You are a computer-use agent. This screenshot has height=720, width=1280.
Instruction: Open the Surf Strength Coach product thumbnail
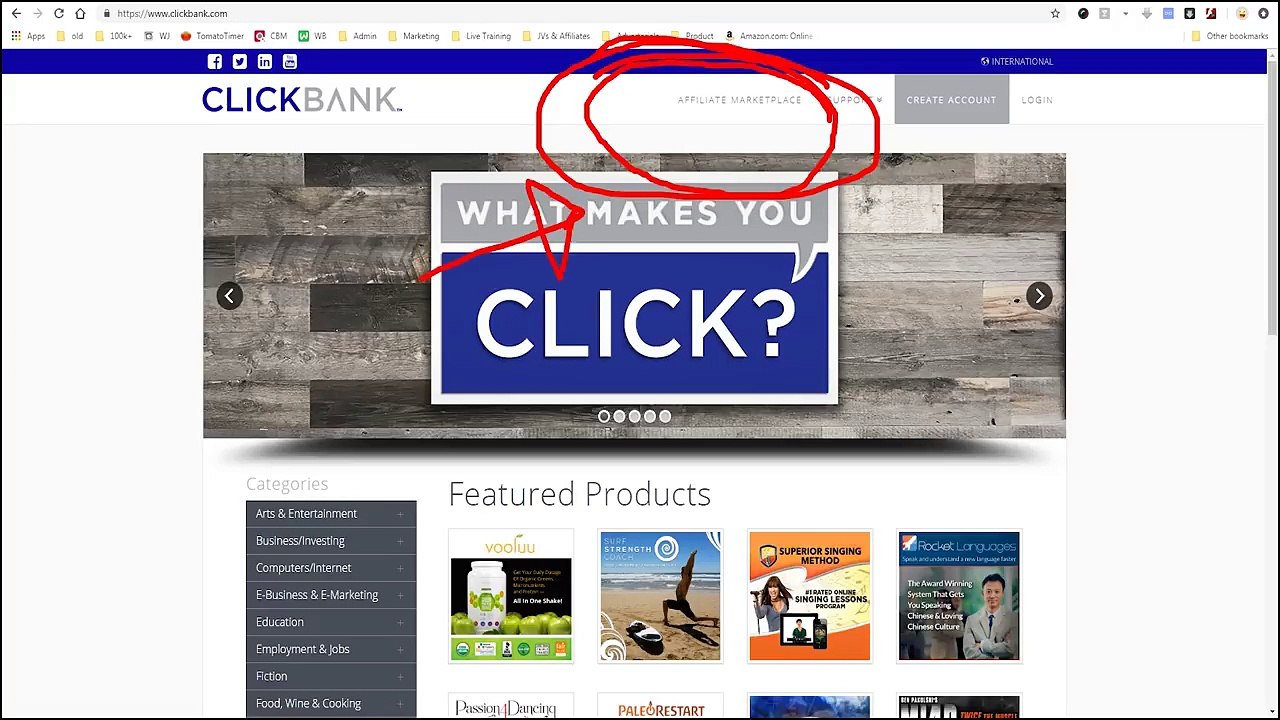tap(660, 596)
